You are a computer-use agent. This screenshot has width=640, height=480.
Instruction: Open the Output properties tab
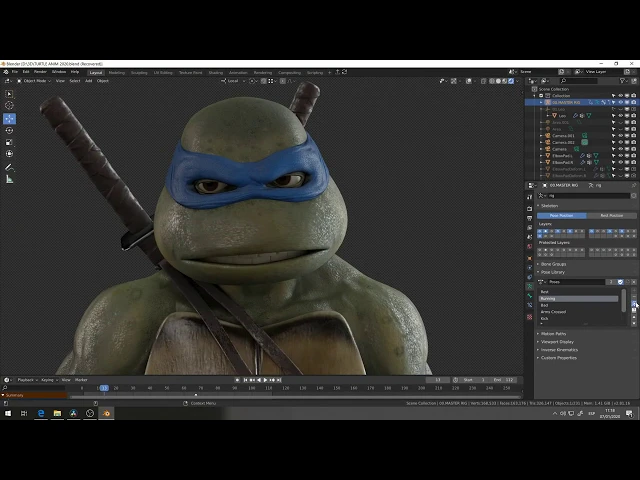coord(529,218)
